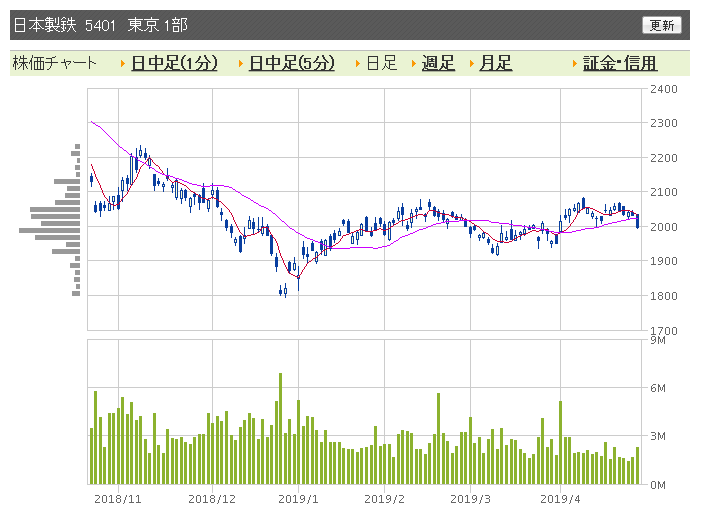Click the orange arrow before 週足
This screenshot has height=531, width=703.
tap(414, 64)
